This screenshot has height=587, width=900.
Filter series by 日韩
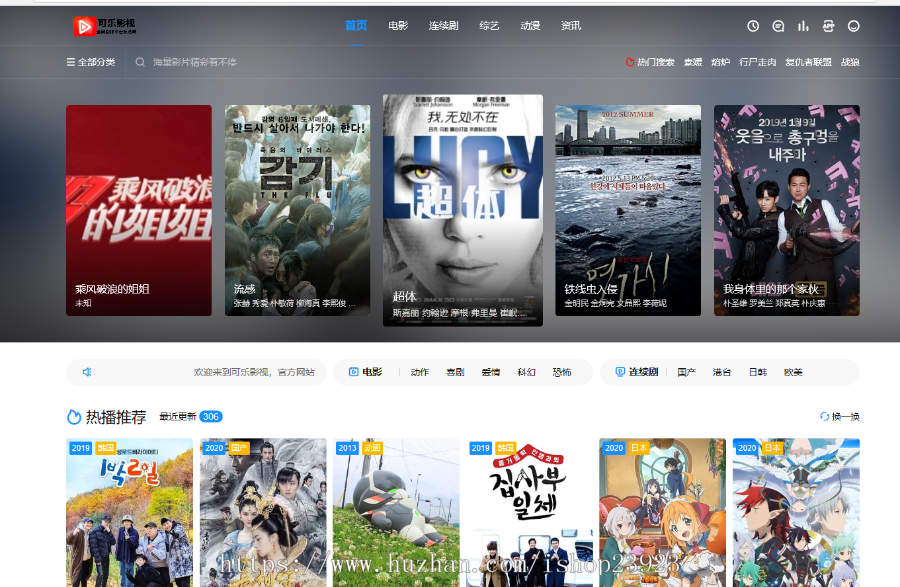coord(758,372)
